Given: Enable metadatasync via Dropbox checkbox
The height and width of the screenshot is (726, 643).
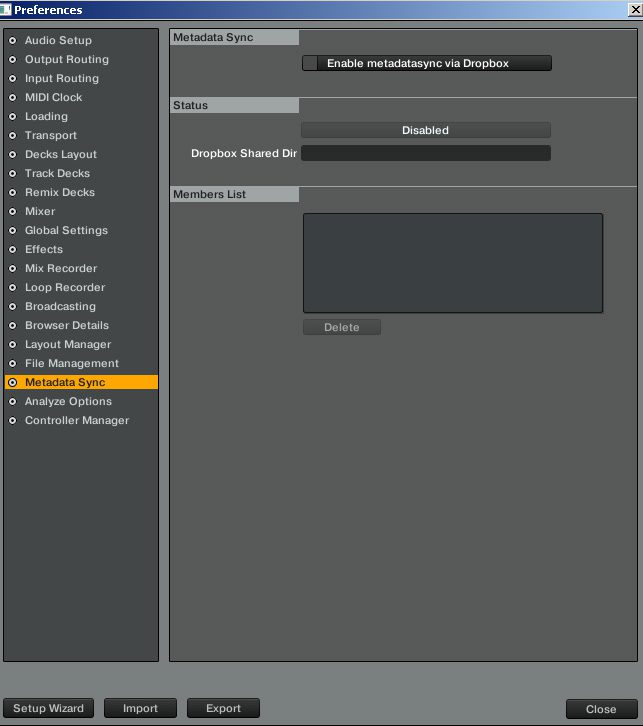Looking at the screenshot, I should 311,63.
